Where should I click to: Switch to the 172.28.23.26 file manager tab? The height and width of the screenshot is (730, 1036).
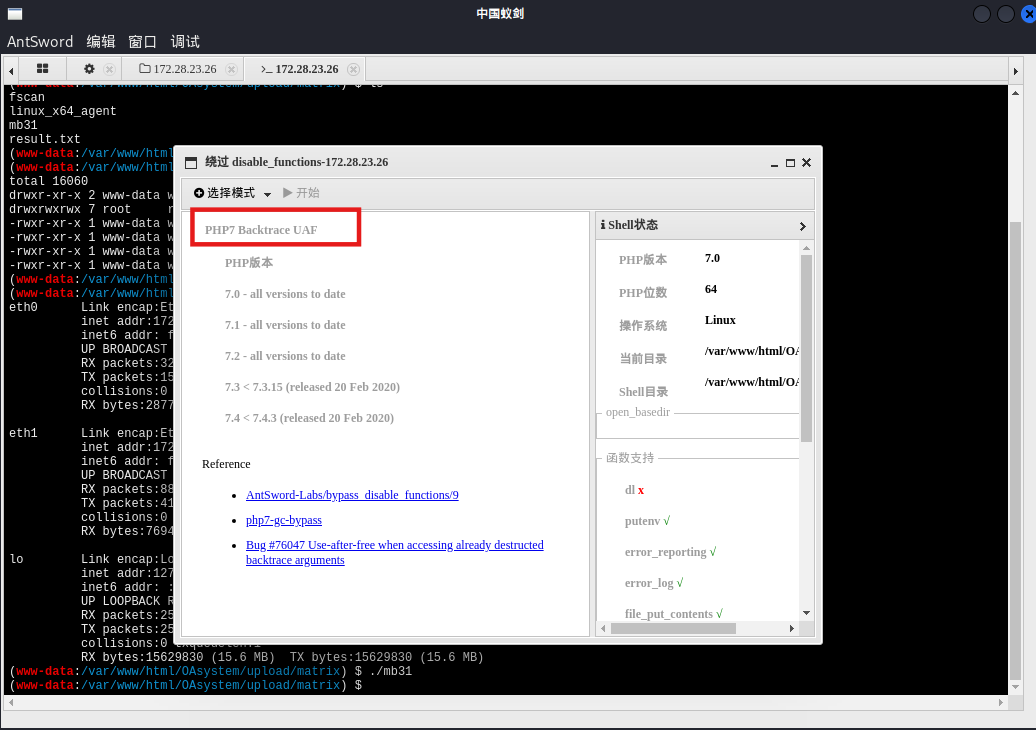coord(178,69)
